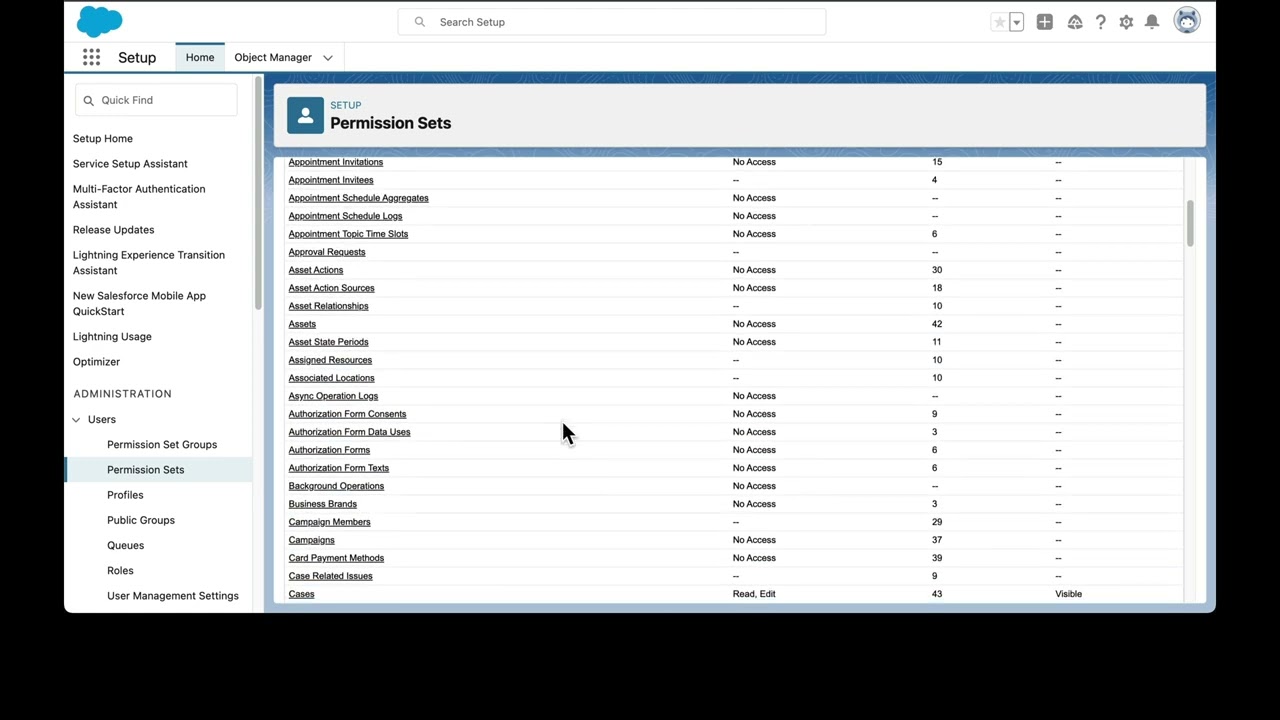1280x720 pixels.
Task: Open Appointment Topic Time Slots link
Action: pos(349,234)
